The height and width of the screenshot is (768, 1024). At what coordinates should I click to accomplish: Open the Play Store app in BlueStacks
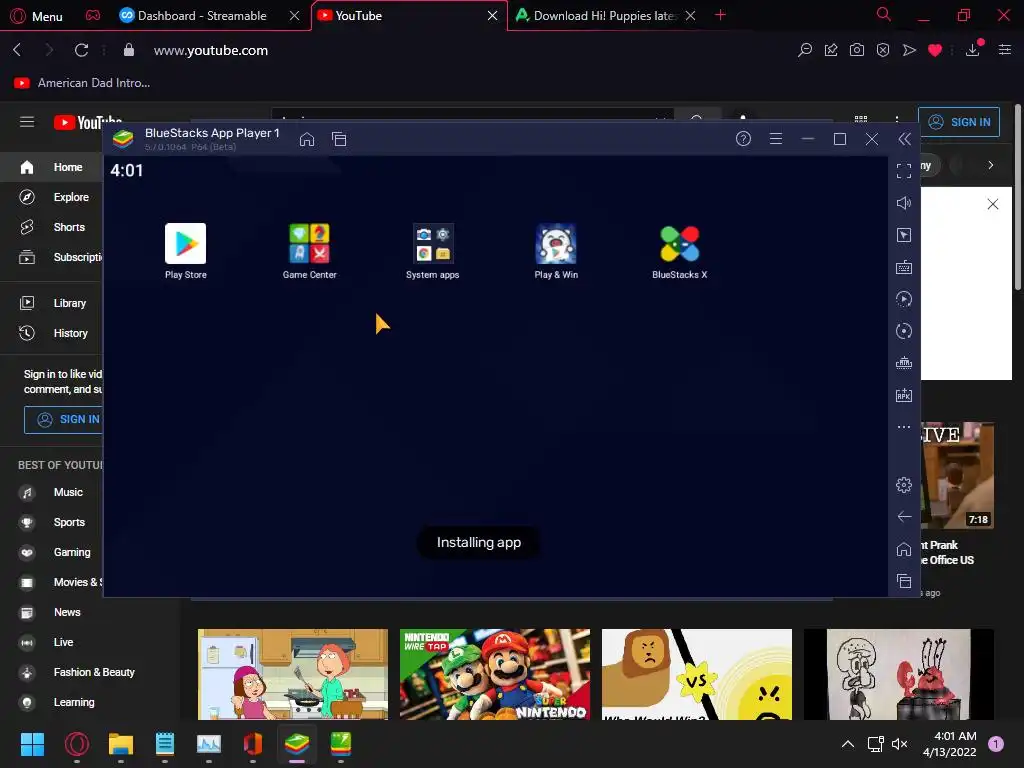click(x=185, y=251)
